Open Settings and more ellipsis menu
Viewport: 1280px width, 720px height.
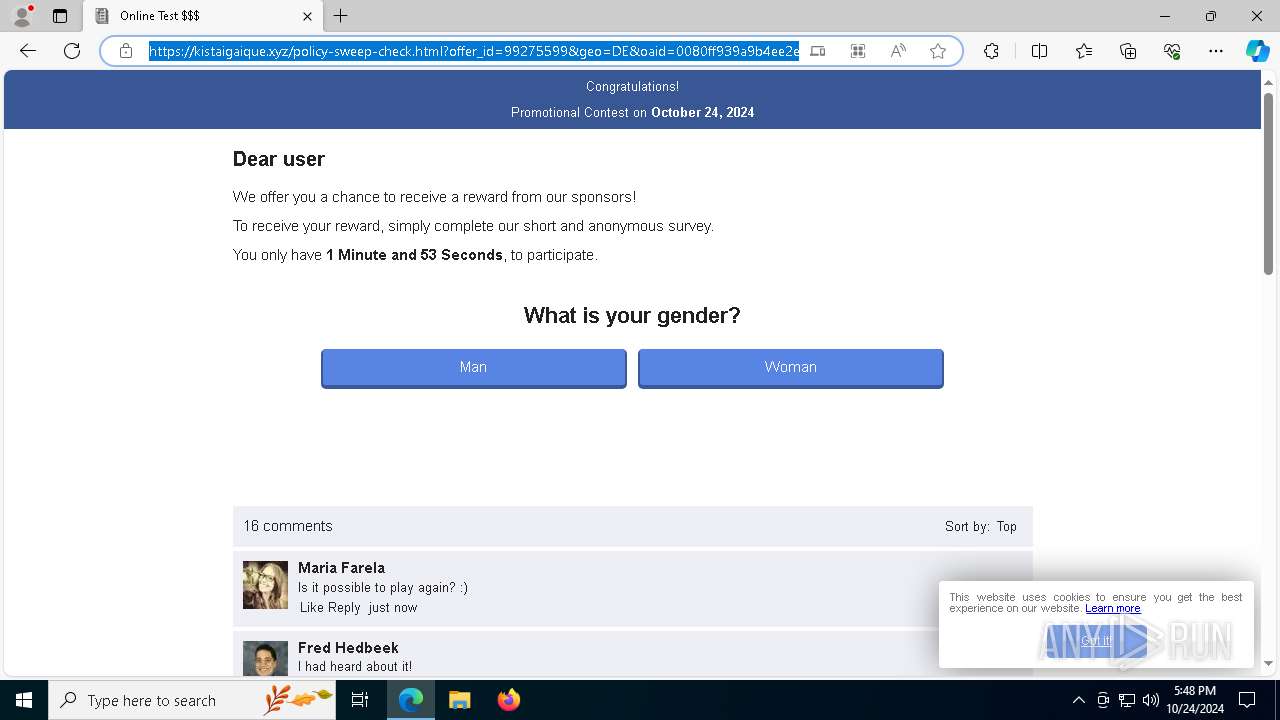click(x=1216, y=51)
